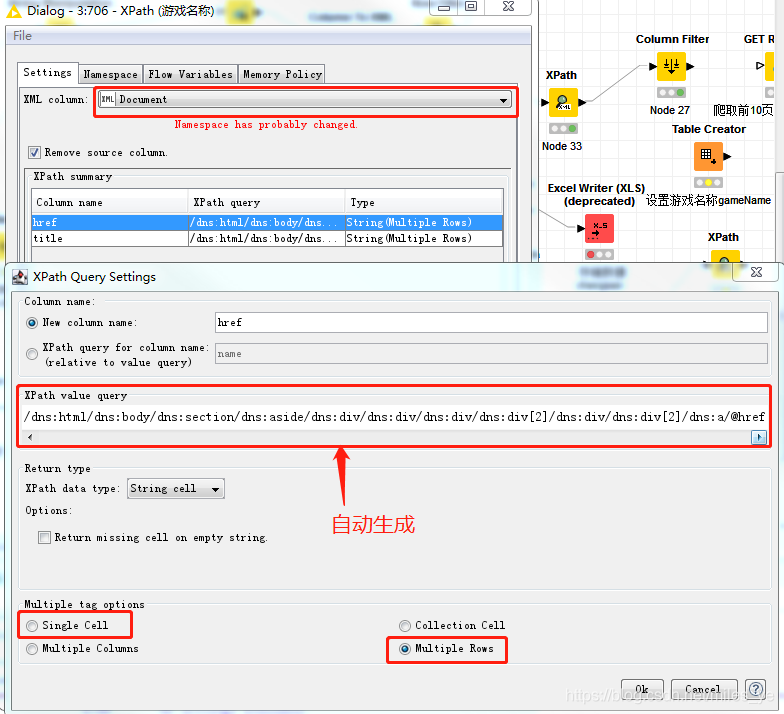Select the href row in XPath summary
Screen dimensions: 784x714
tap(267, 222)
